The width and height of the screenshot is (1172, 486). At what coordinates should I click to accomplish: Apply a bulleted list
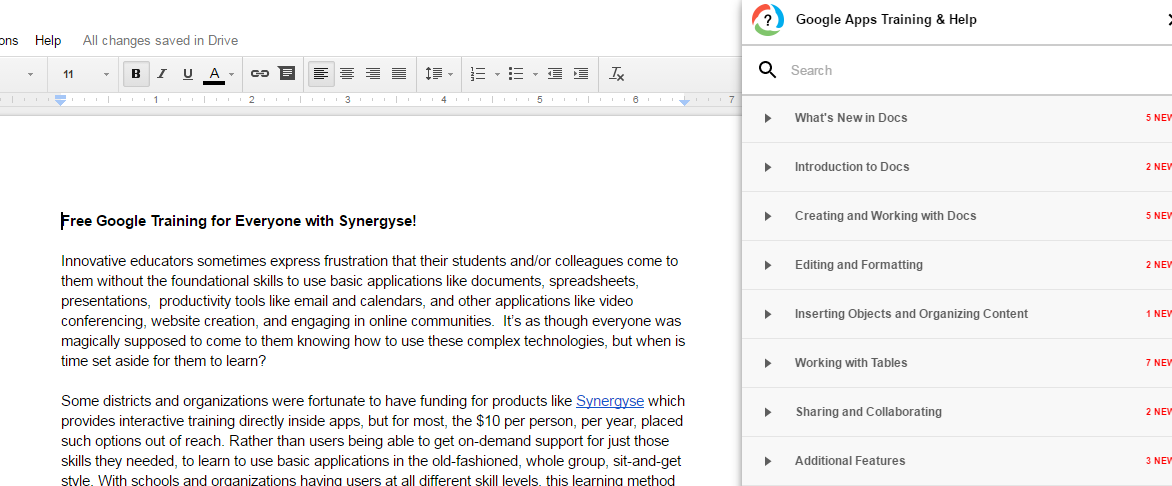click(x=516, y=74)
